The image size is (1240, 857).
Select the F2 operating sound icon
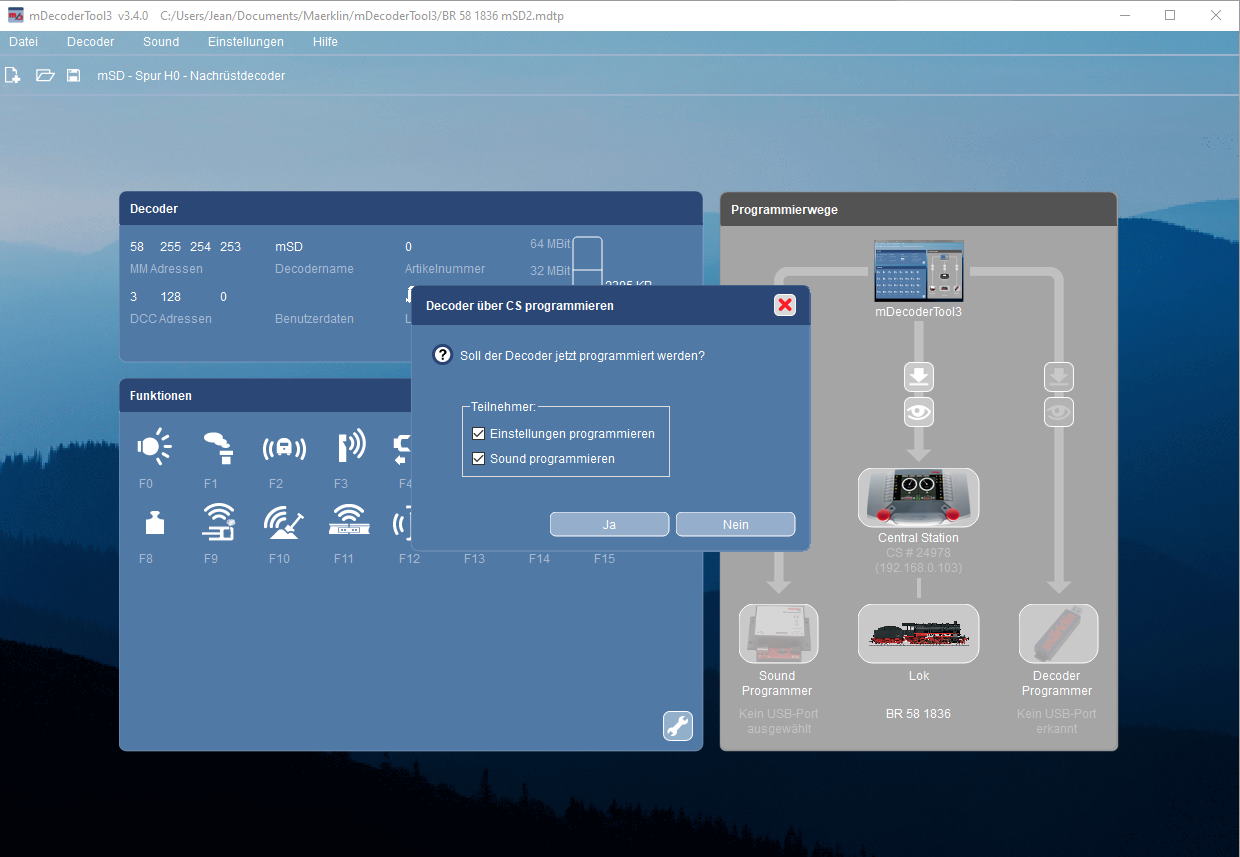[284, 447]
